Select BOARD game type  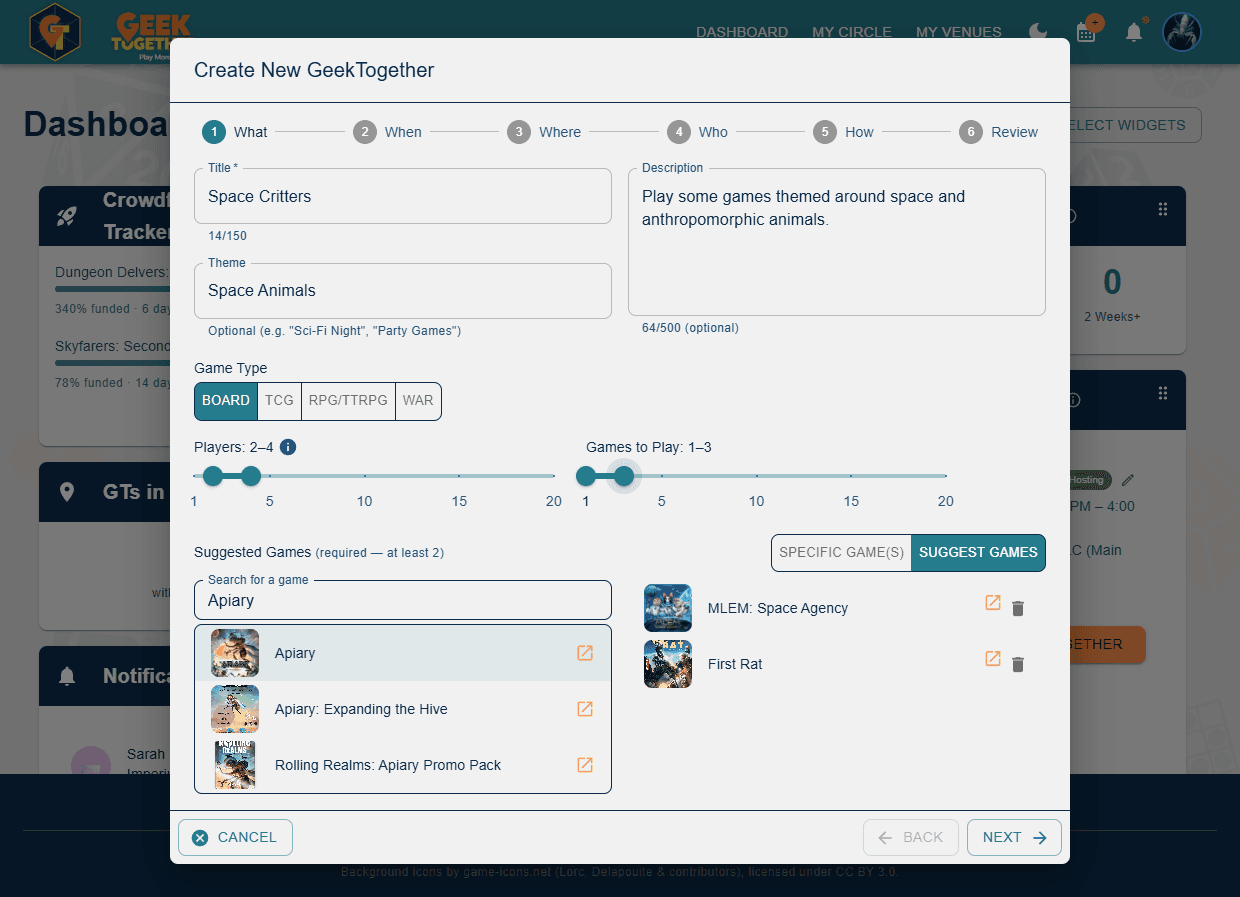226,401
